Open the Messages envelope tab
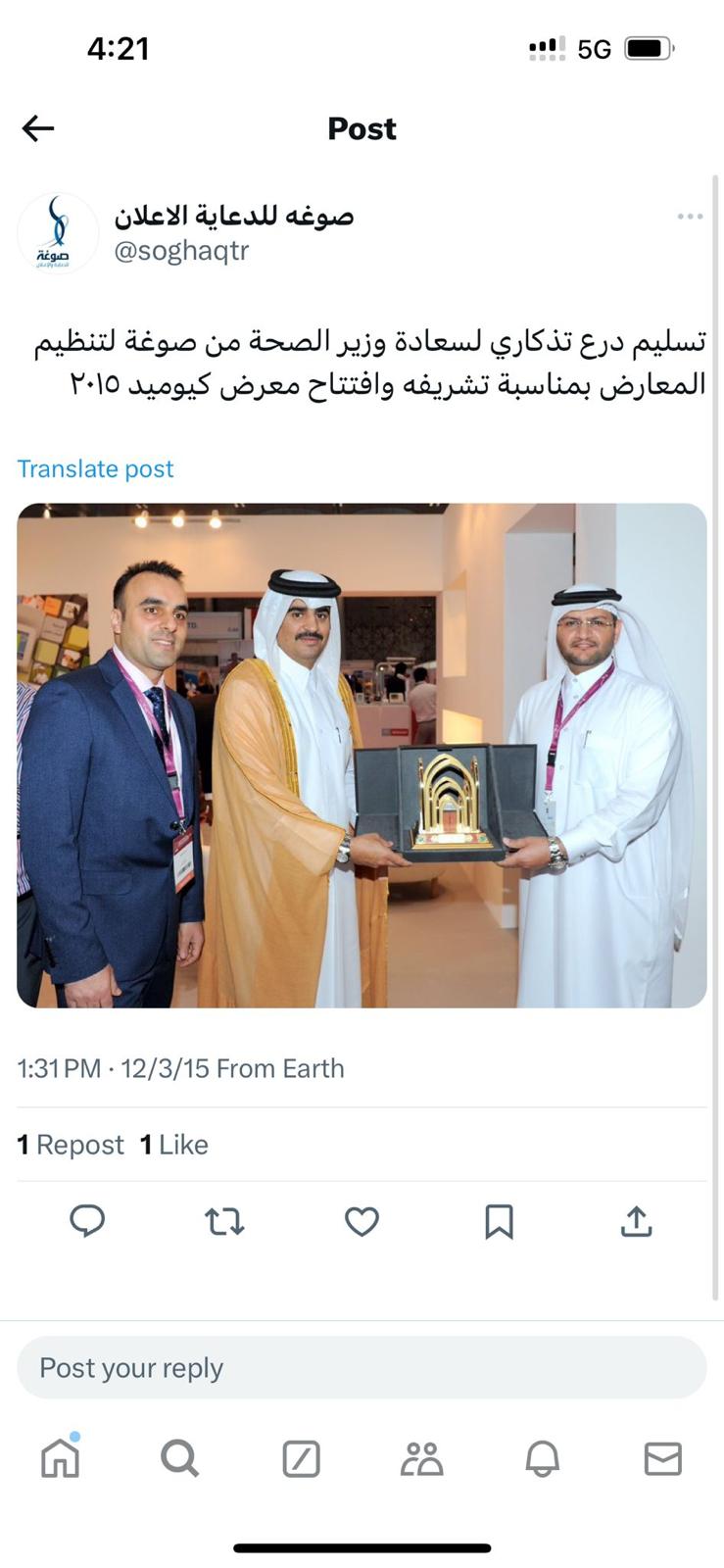Image resolution: width=724 pixels, height=1568 pixels. point(662,1458)
